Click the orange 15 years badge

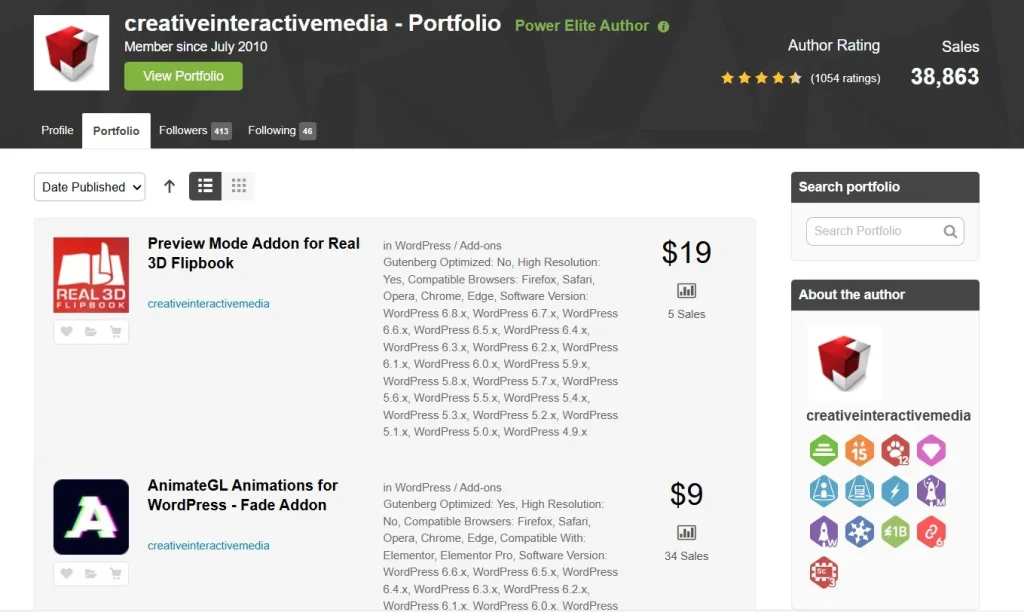coord(859,451)
